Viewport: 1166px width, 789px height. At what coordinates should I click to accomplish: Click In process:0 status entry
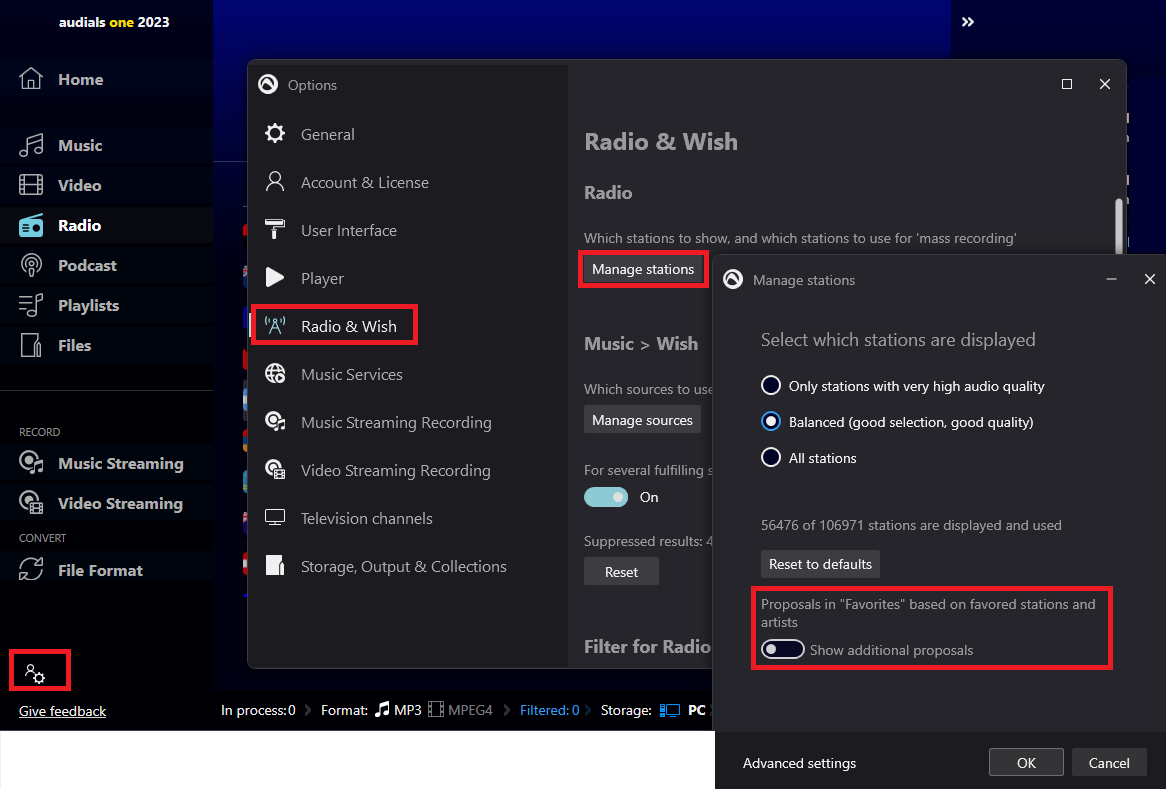click(258, 710)
